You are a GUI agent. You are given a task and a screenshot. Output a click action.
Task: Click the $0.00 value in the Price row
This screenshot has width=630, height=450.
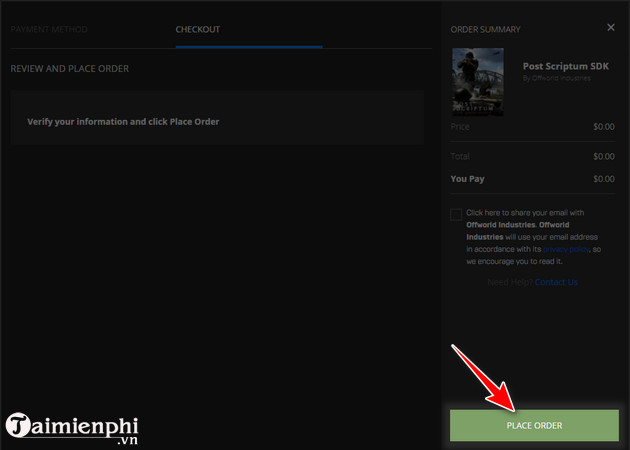click(x=604, y=127)
